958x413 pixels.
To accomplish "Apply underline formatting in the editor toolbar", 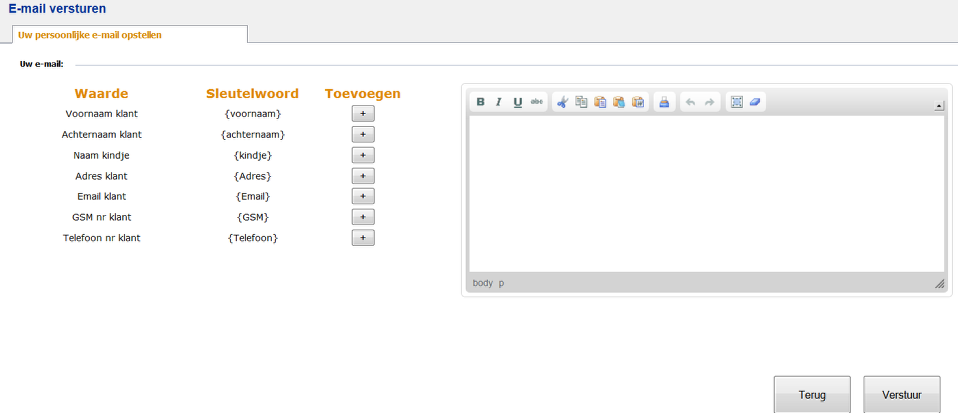I will [x=517, y=102].
